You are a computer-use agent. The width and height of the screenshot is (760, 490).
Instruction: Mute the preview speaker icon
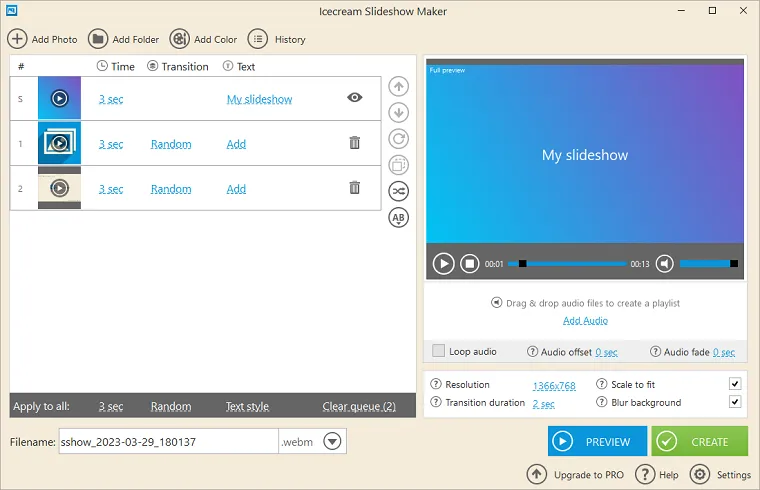point(665,264)
